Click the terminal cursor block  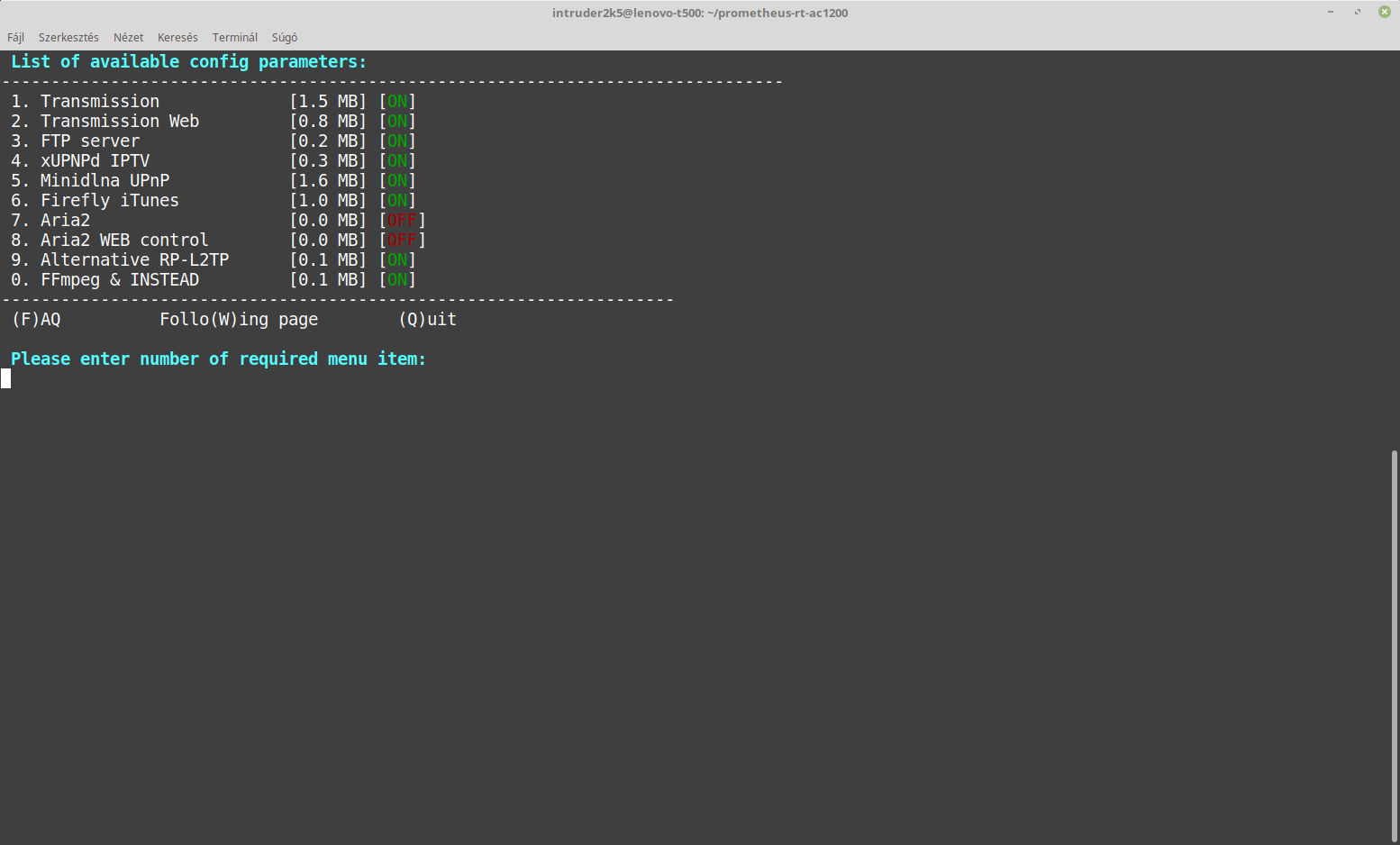[x=5, y=378]
